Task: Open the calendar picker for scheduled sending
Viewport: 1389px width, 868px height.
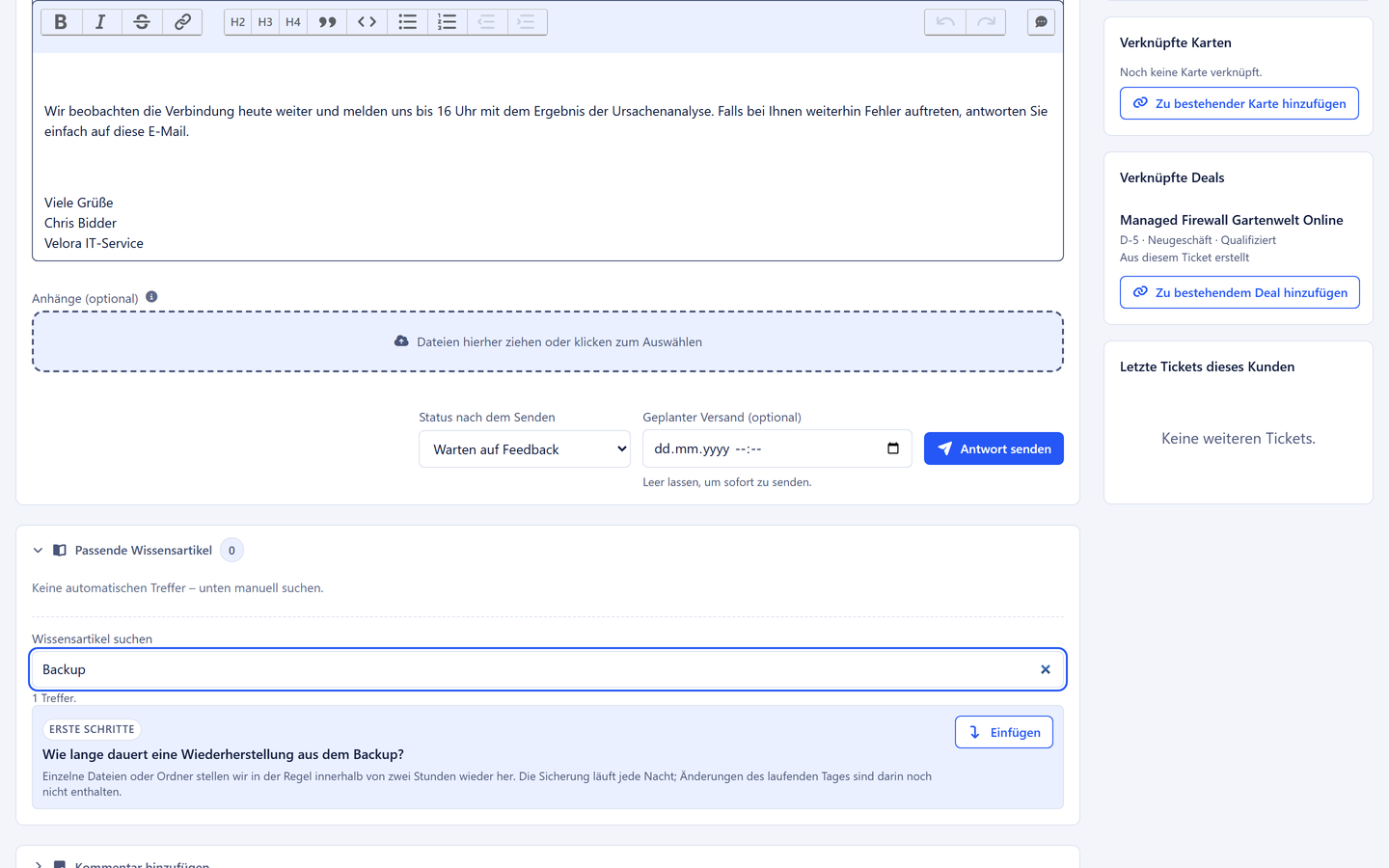Action: [893, 448]
